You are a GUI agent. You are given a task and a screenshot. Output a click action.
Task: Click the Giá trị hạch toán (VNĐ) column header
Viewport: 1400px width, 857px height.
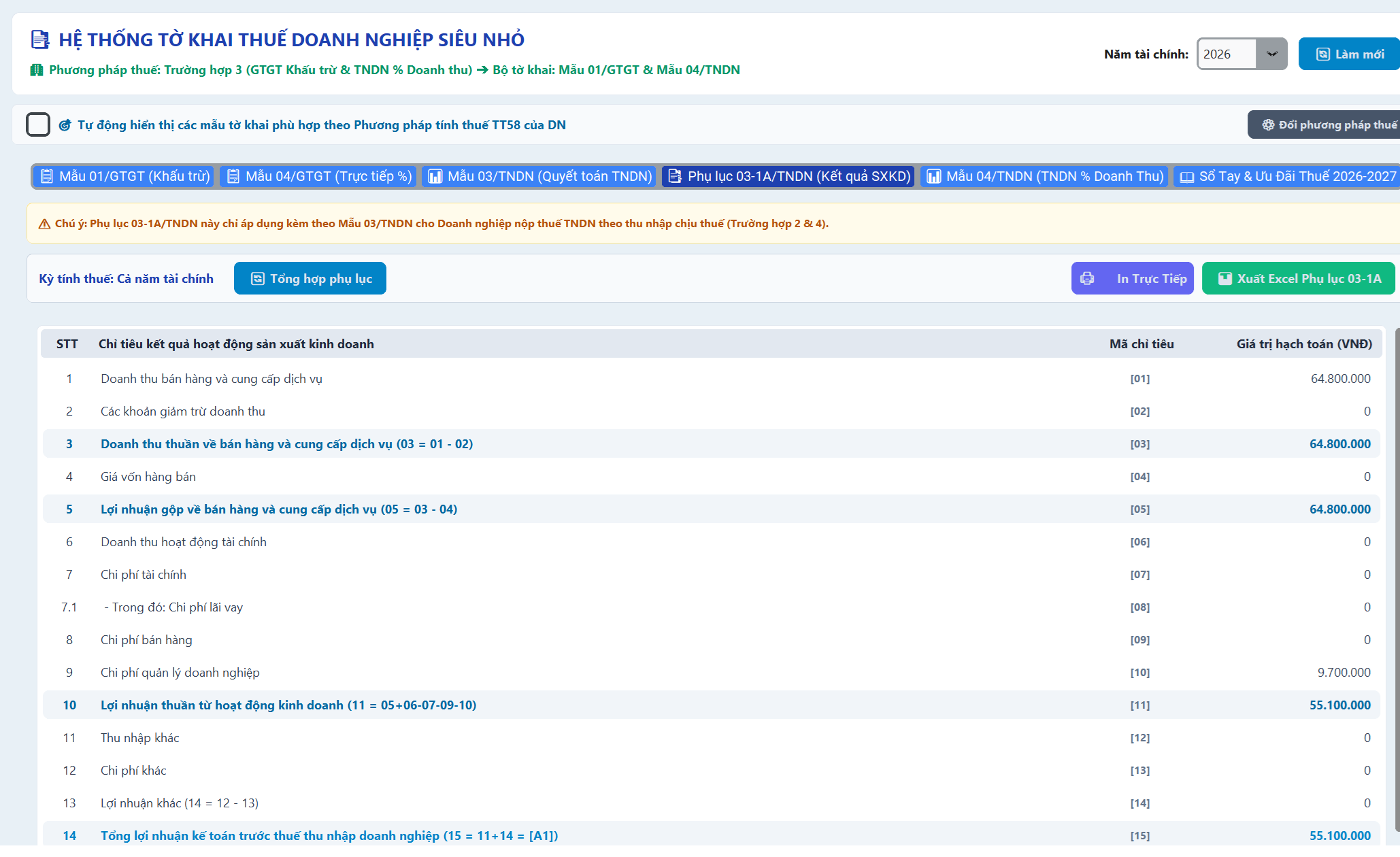[x=1304, y=344]
